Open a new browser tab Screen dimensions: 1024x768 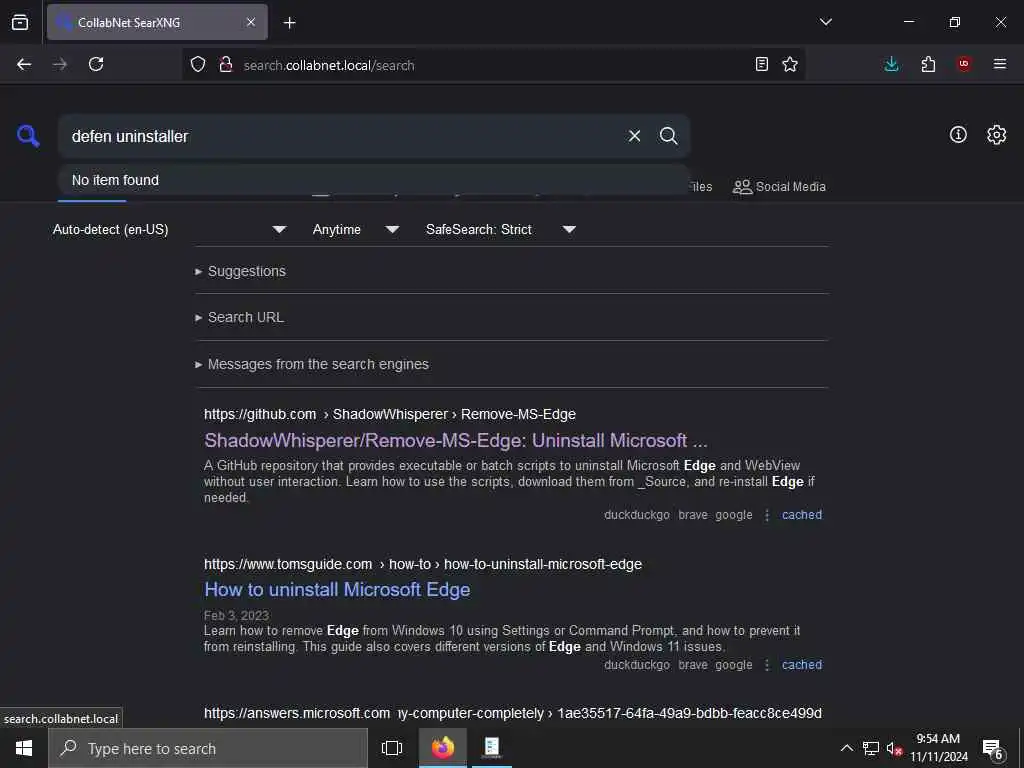pos(289,23)
